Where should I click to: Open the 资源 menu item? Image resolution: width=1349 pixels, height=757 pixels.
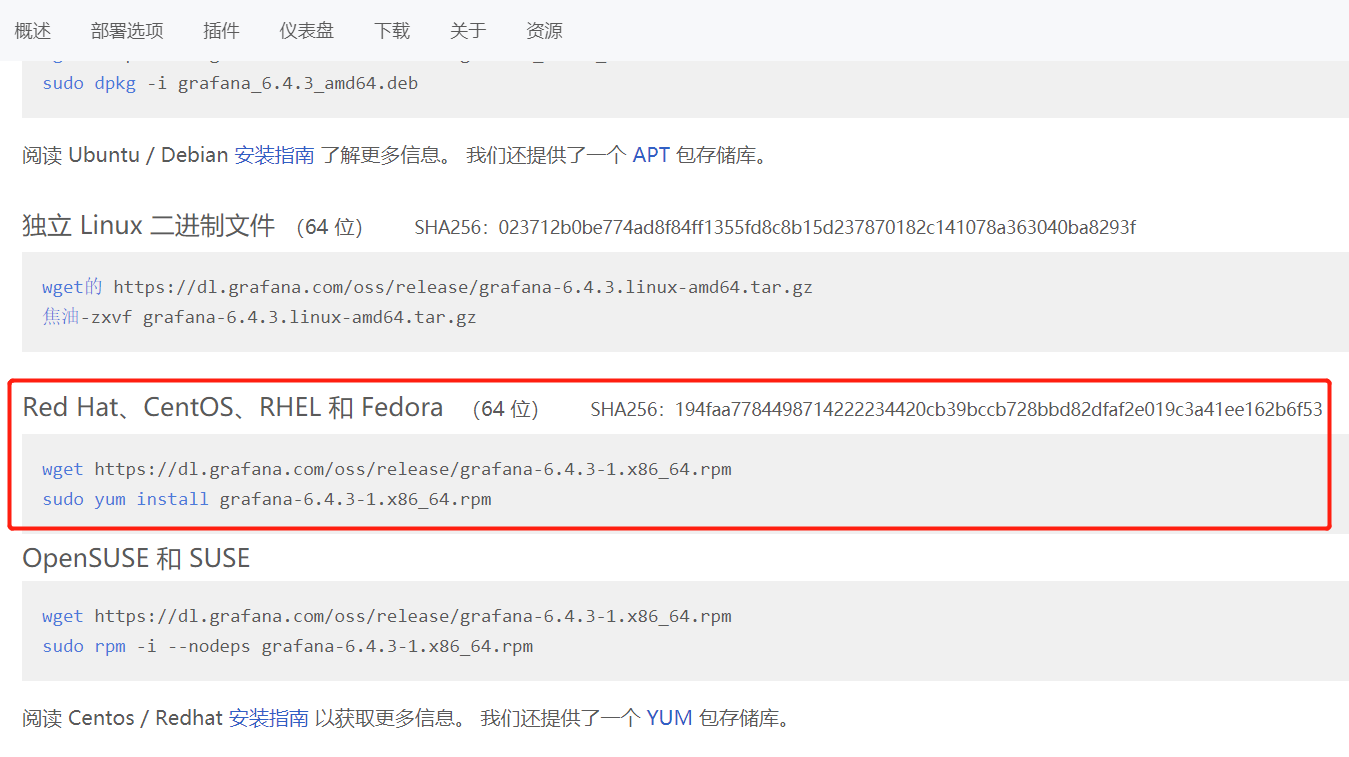(544, 31)
